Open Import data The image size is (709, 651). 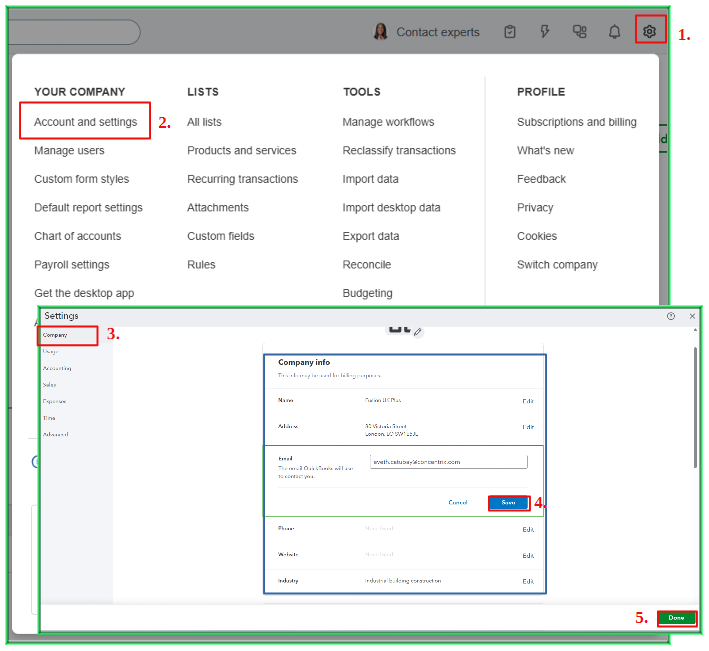[x=370, y=179]
